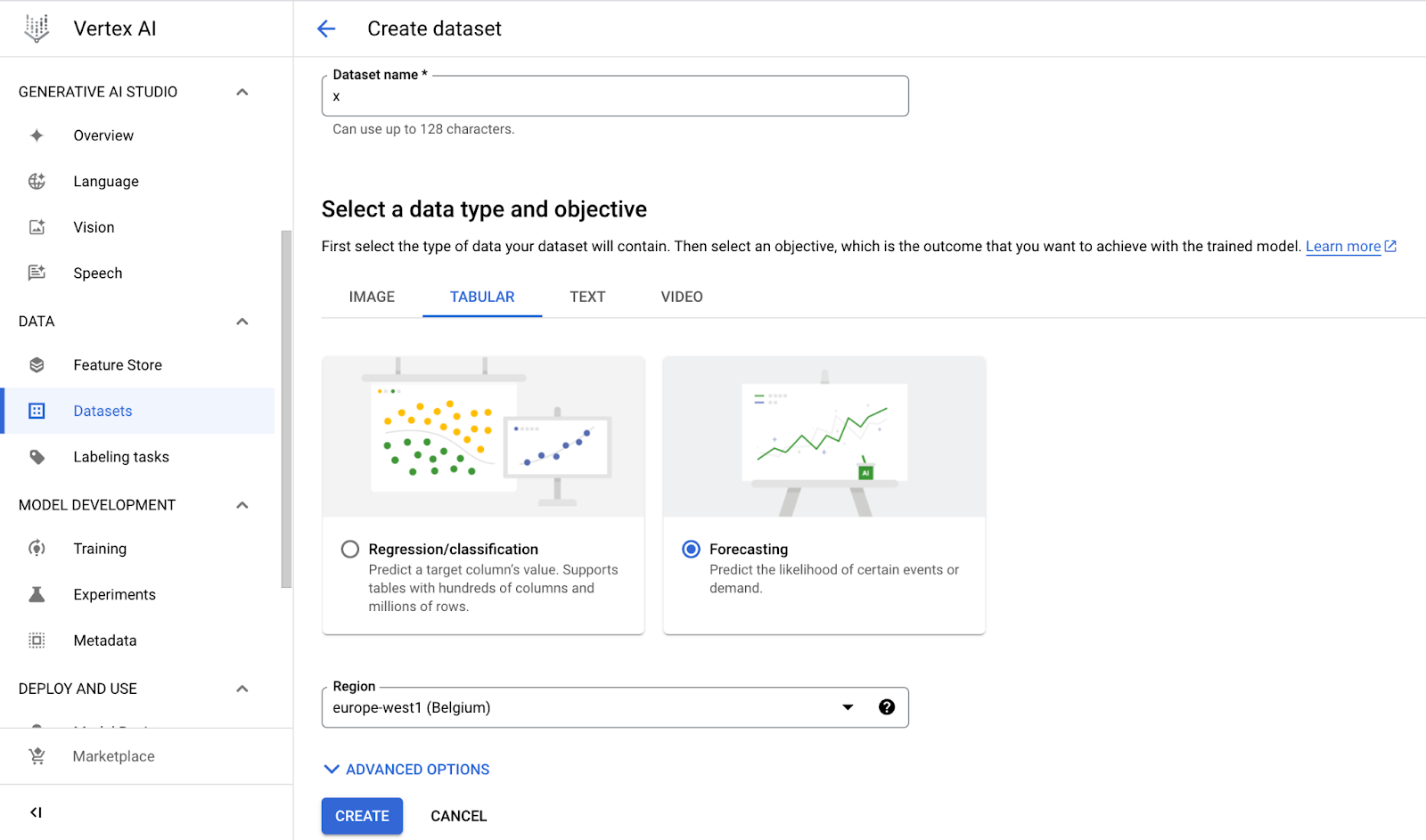Click the Feature Store icon
The width and height of the screenshot is (1426, 840).
(x=37, y=364)
